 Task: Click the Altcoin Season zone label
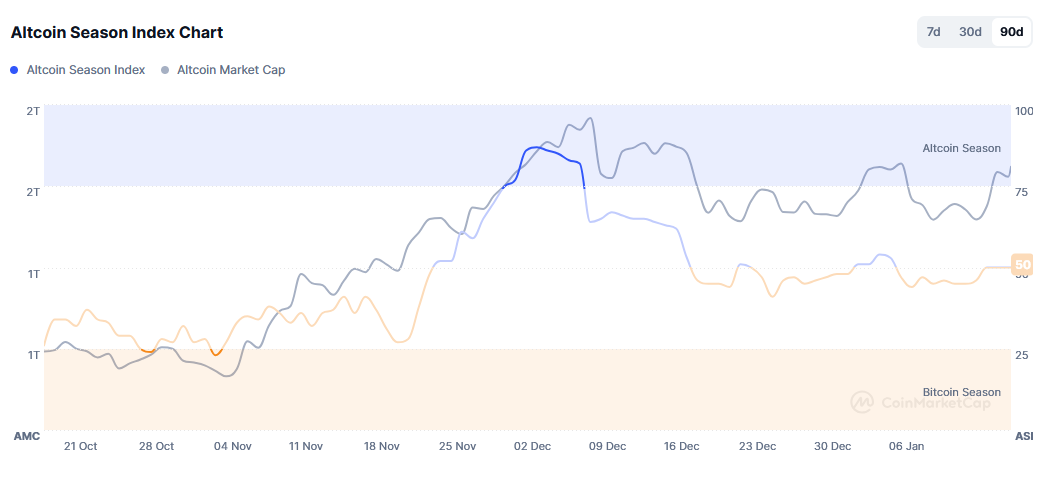coord(961,148)
